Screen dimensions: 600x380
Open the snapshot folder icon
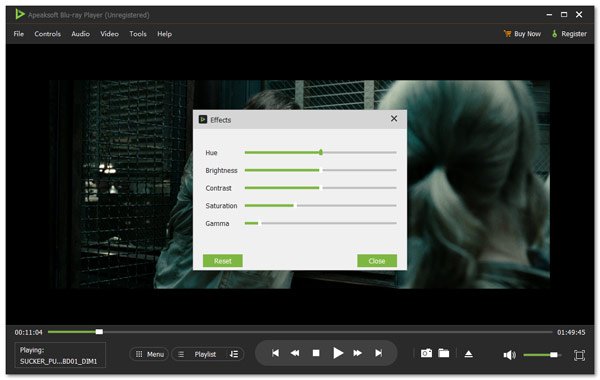tap(444, 353)
